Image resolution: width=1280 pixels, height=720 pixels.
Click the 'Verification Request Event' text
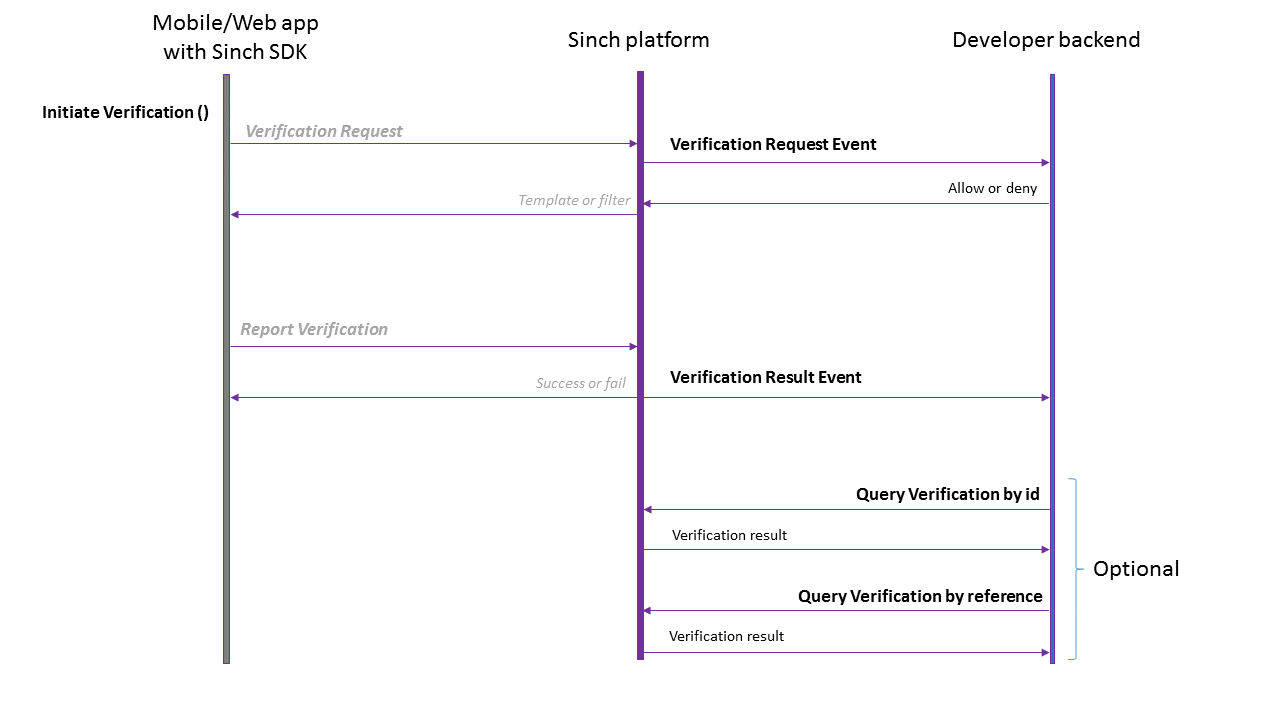(x=773, y=144)
